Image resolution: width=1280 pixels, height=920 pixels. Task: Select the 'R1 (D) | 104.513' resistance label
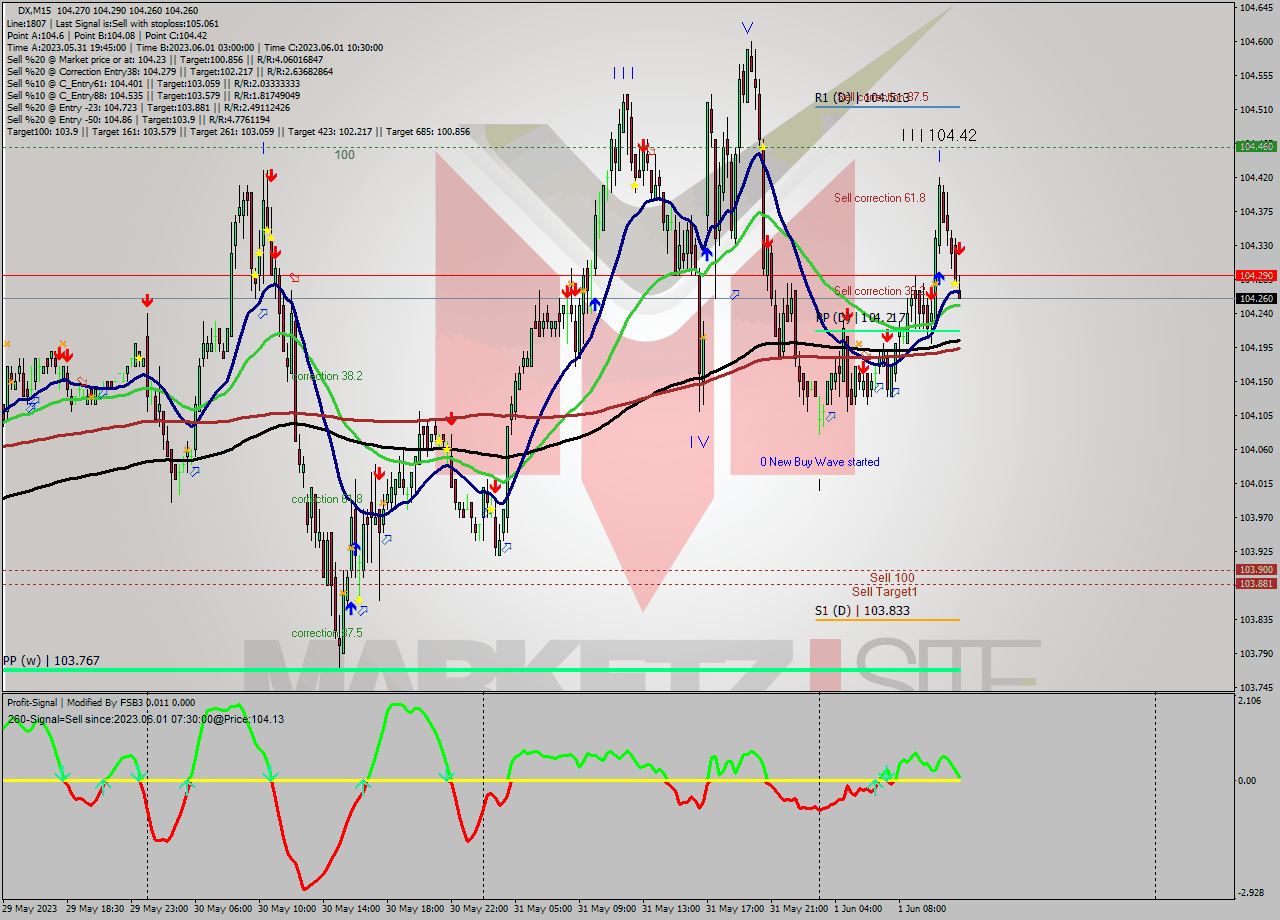click(x=862, y=98)
